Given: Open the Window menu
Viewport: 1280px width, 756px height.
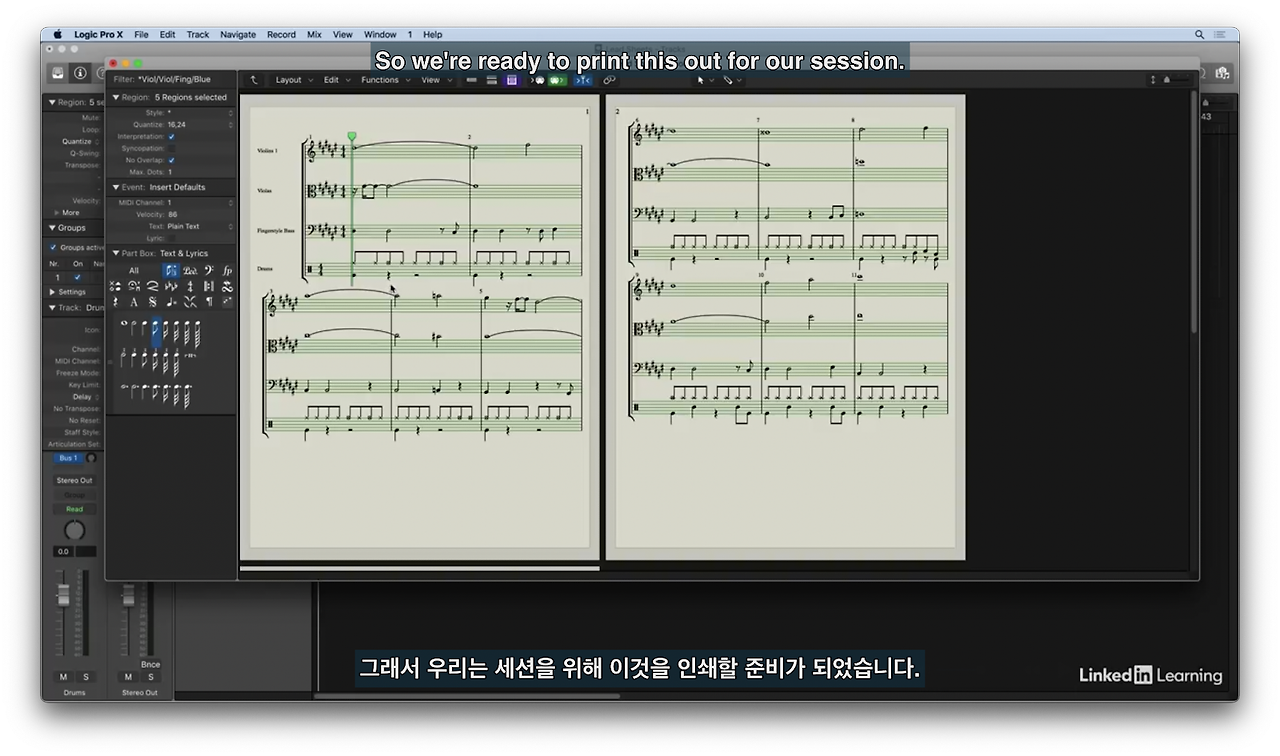Looking at the screenshot, I should coord(380,34).
